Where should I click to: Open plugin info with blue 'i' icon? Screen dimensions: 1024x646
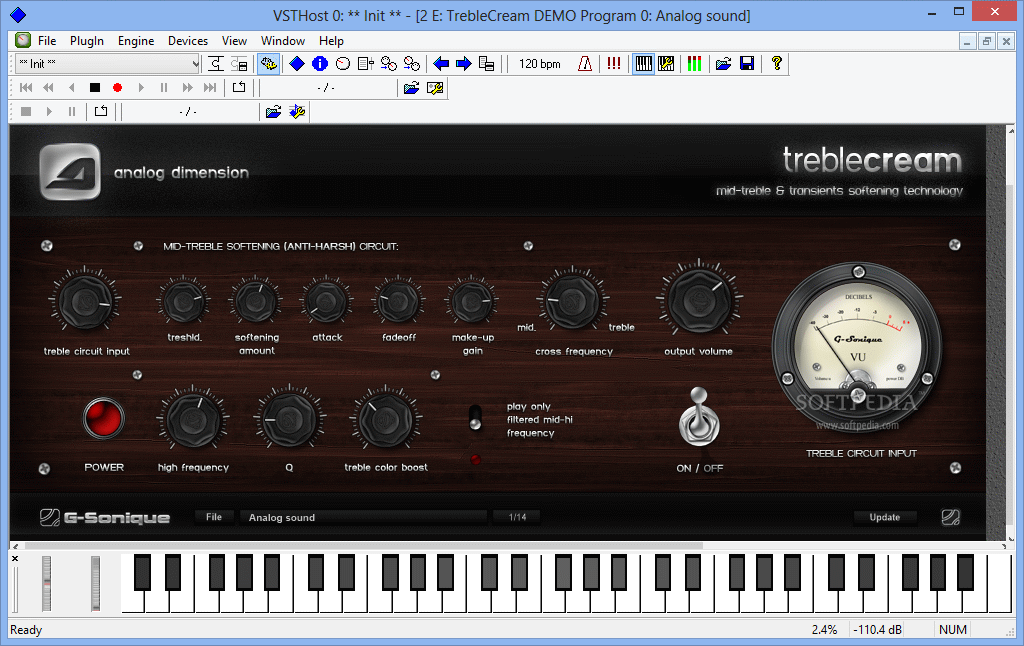coord(320,63)
